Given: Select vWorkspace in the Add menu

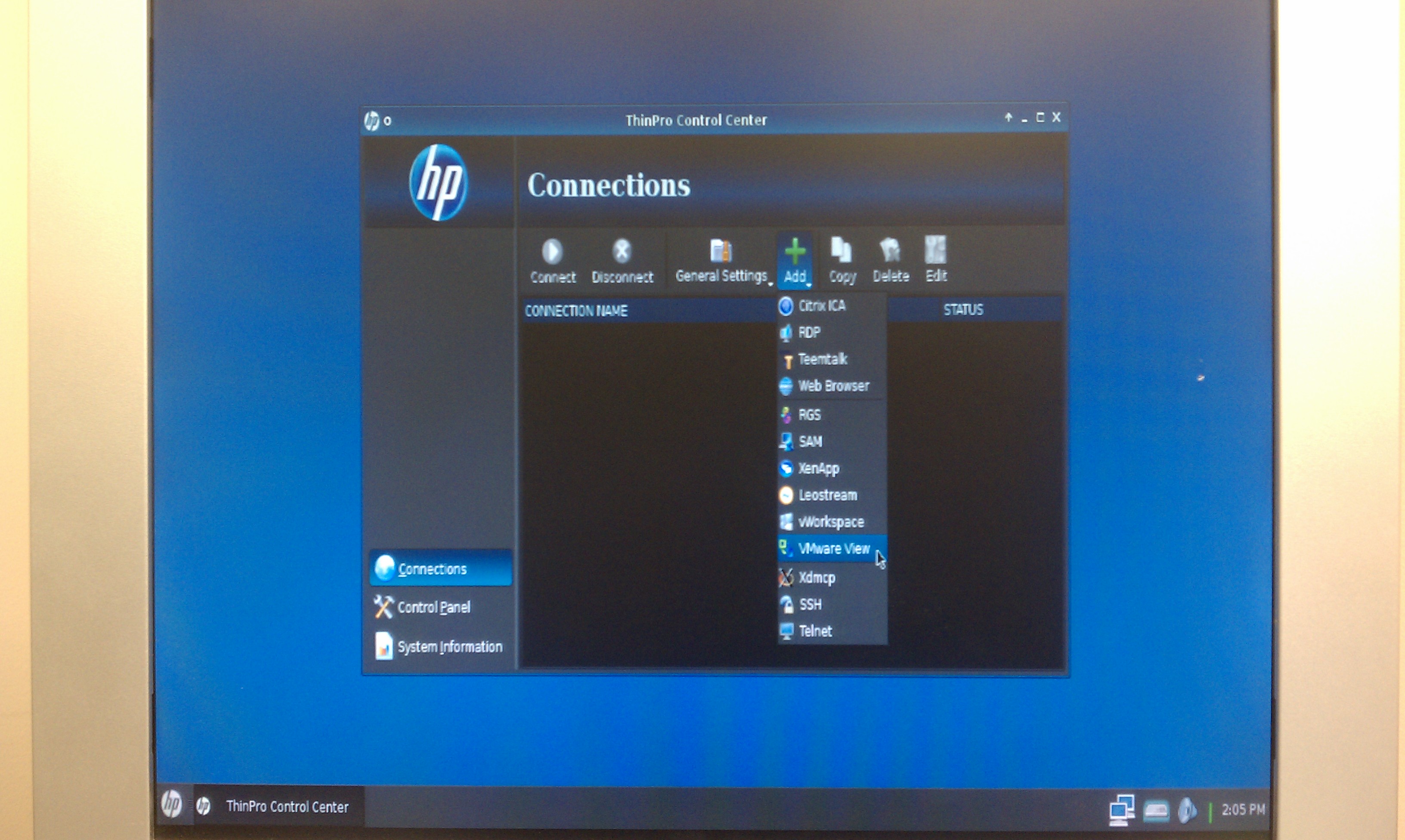Looking at the screenshot, I should tap(832, 521).
